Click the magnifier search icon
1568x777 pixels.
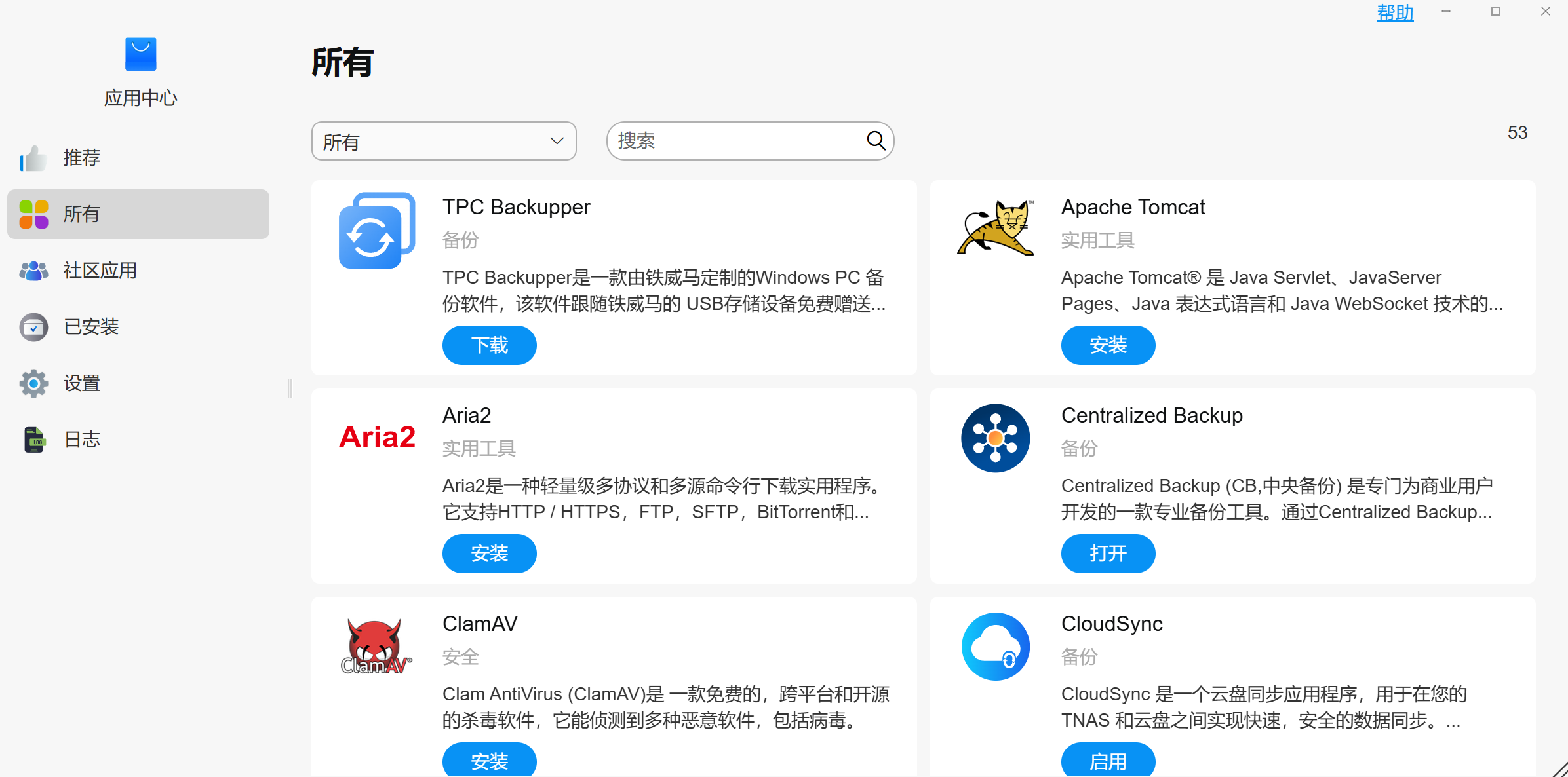(x=876, y=140)
